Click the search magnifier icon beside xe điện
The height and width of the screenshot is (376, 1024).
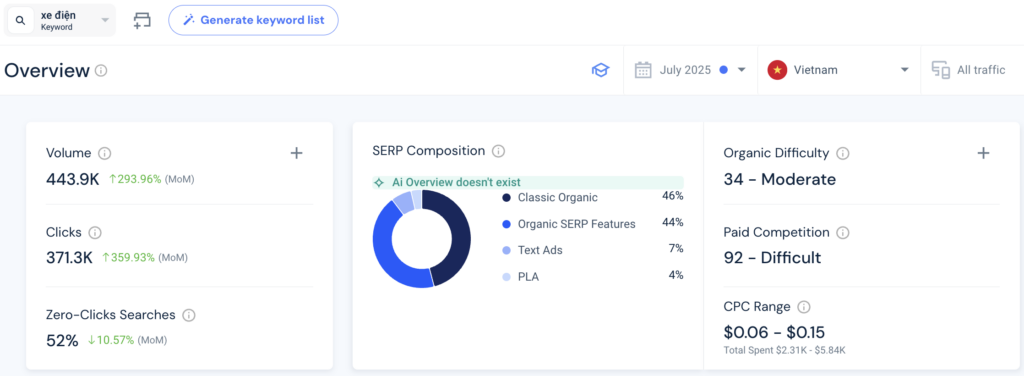20,21
